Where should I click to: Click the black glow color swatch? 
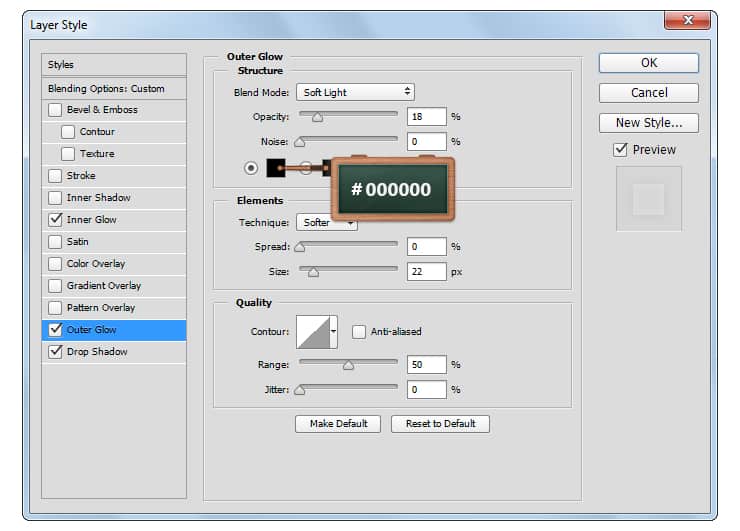pos(276,168)
